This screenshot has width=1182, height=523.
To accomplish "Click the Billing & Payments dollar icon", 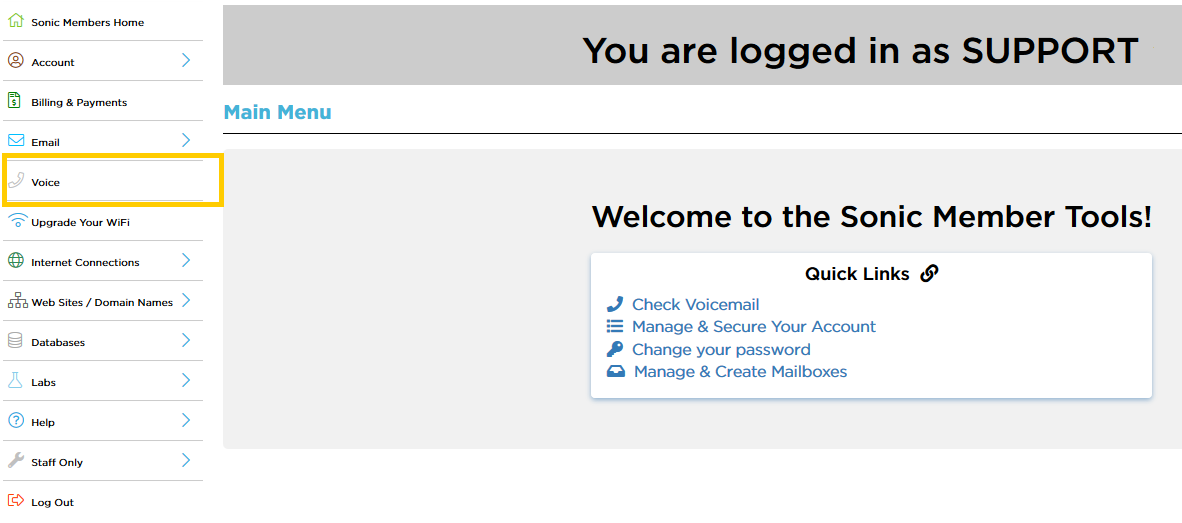I will [x=14, y=101].
